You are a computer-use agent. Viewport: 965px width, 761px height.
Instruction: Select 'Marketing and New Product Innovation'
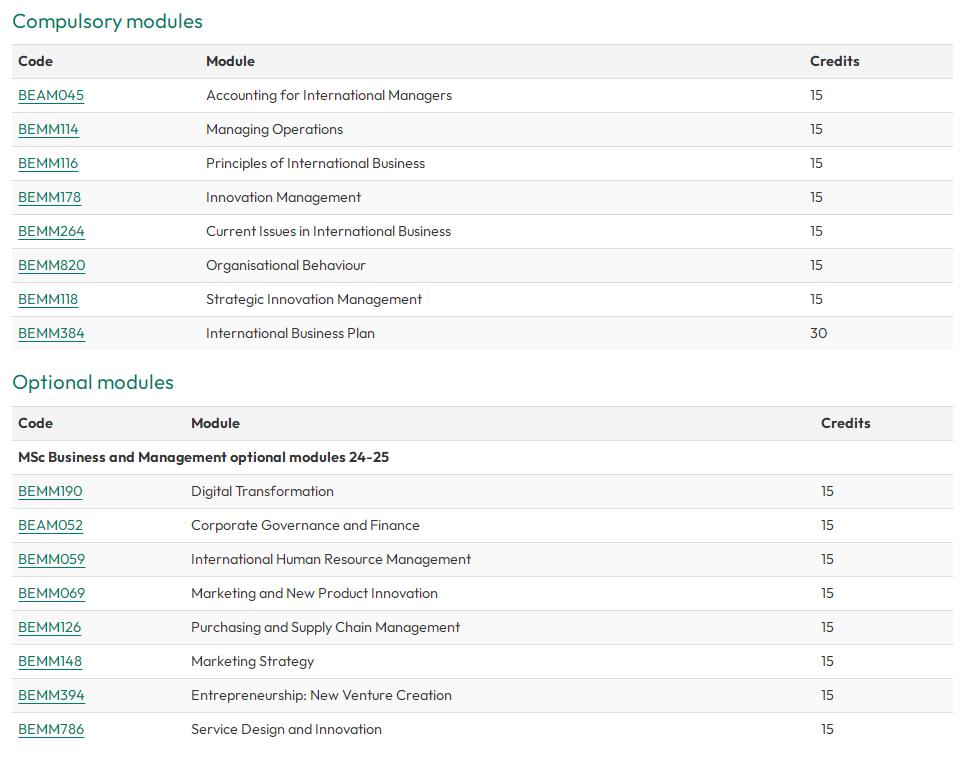pos(314,593)
